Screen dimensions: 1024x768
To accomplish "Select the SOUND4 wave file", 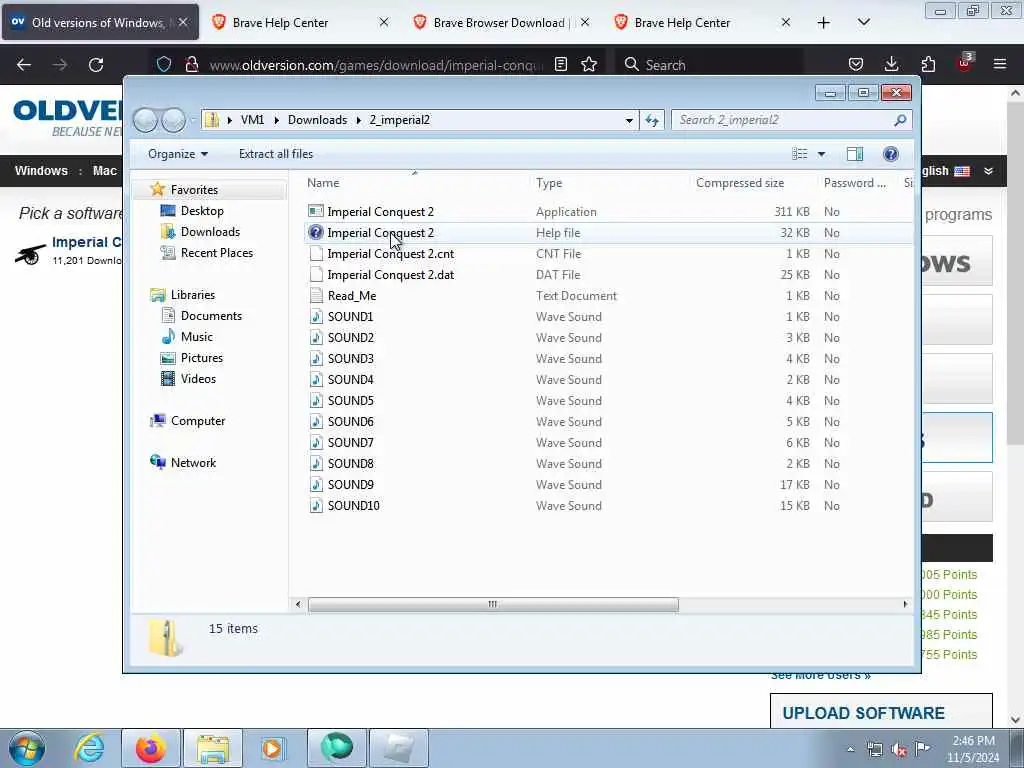I will tap(350, 379).
